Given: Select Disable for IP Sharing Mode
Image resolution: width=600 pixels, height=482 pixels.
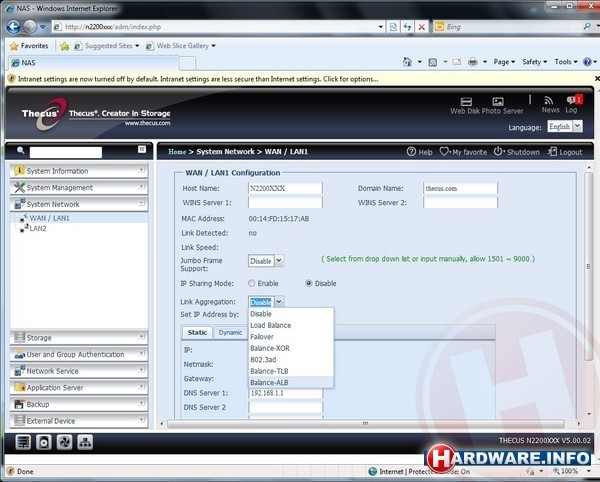Looking at the screenshot, I should tap(307, 283).
